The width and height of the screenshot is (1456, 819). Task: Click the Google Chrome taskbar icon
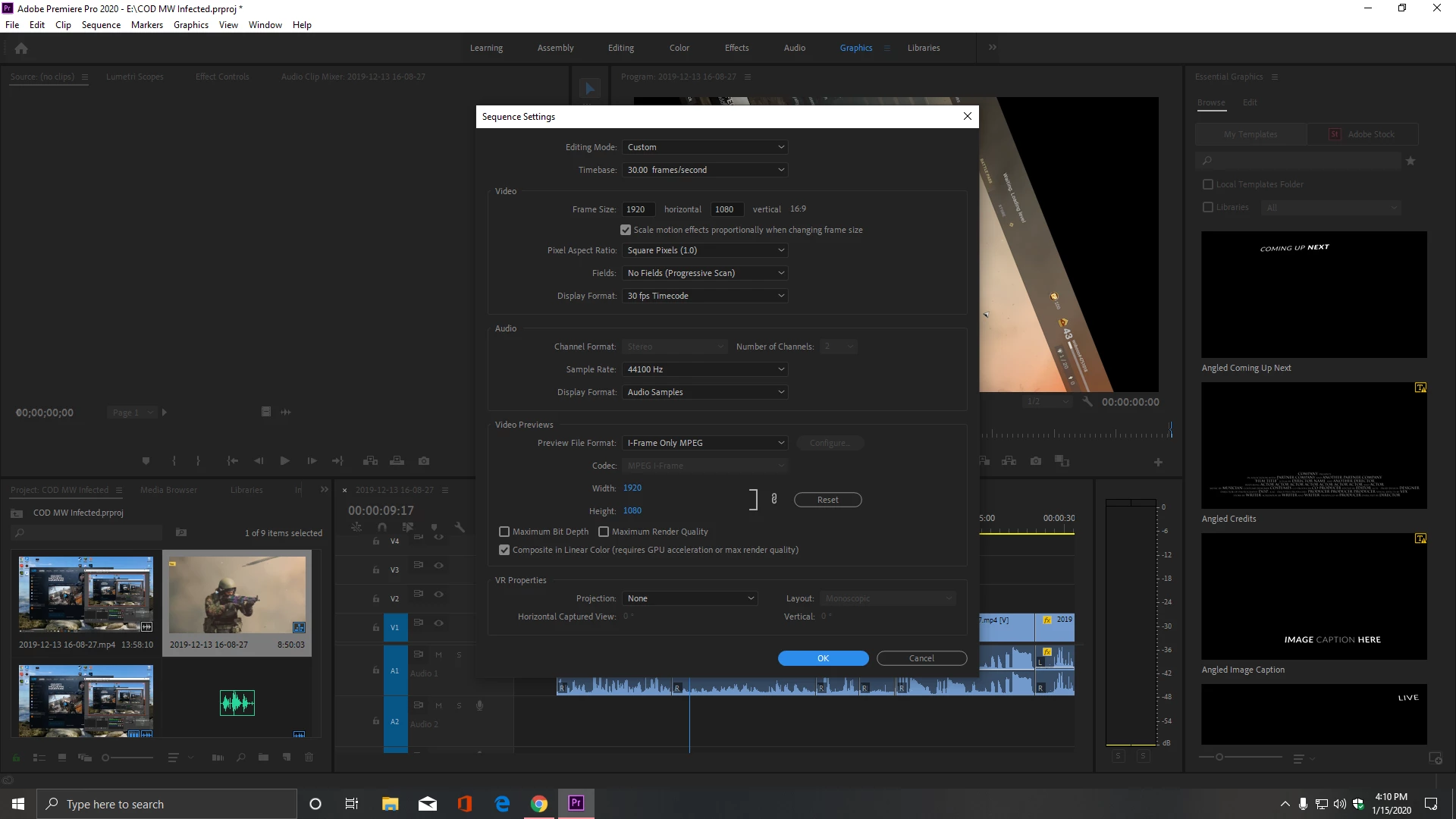tap(539, 803)
